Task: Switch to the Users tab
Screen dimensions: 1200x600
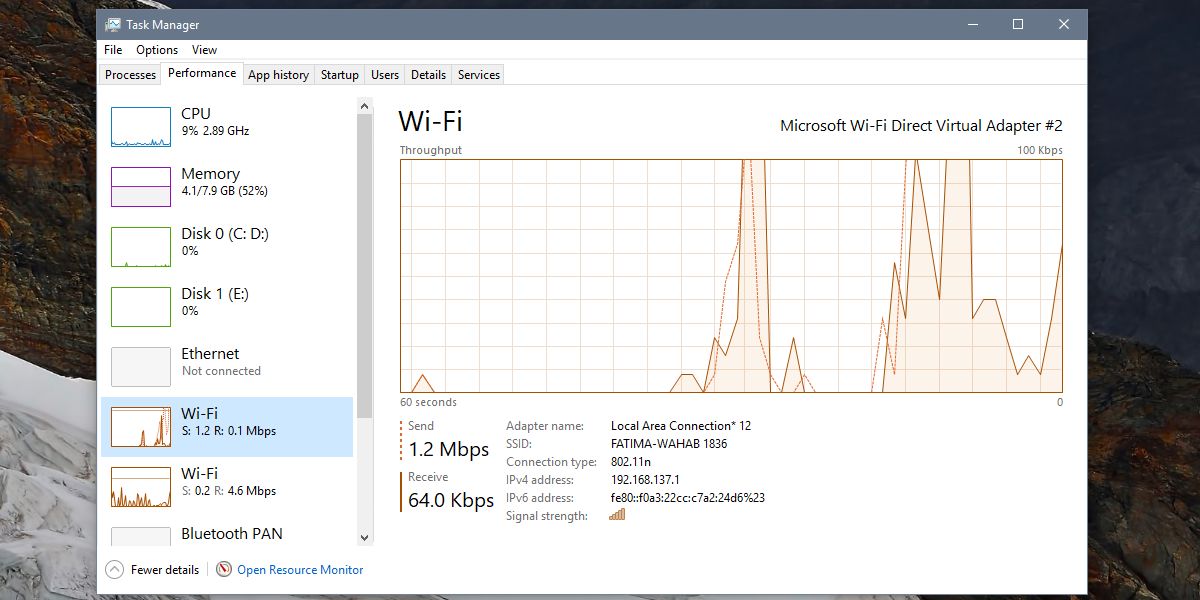Action: coord(385,75)
